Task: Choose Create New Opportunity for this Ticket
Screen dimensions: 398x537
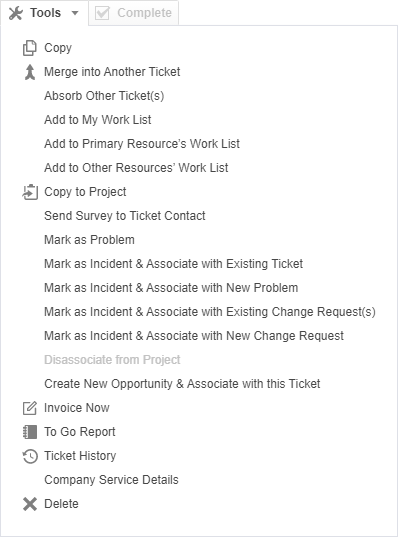Action: point(182,384)
